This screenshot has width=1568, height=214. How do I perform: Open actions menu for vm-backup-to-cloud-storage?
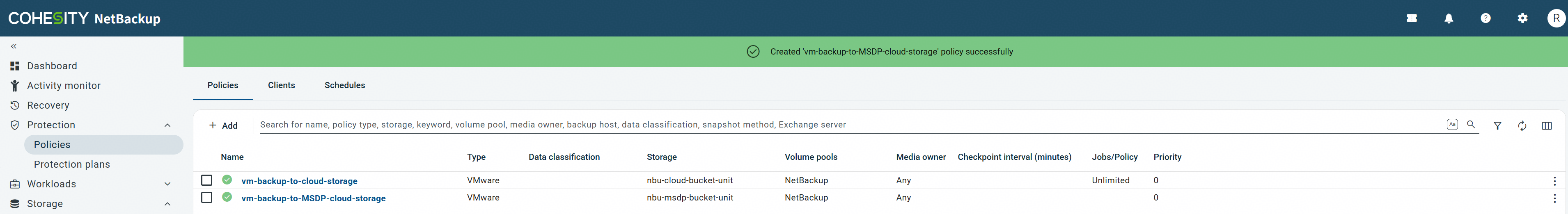1554,180
